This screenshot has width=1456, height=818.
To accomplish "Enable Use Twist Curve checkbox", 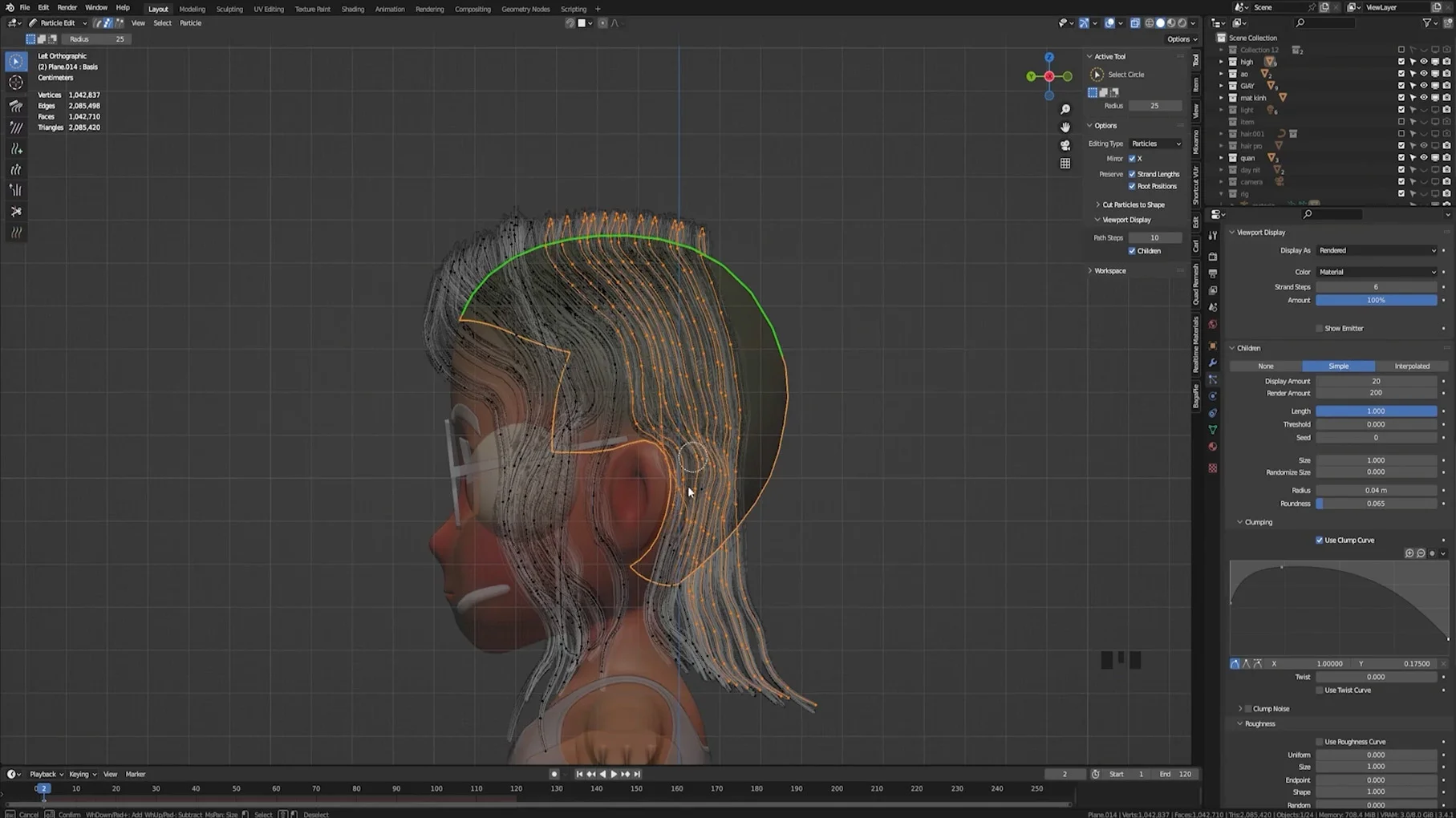I will click(1320, 690).
